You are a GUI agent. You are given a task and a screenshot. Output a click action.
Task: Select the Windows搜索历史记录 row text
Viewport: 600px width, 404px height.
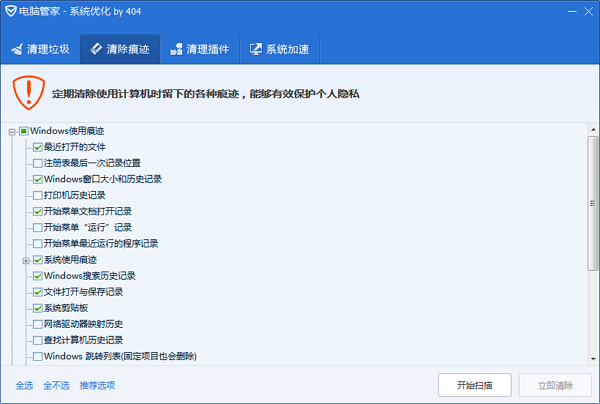point(90,275)
